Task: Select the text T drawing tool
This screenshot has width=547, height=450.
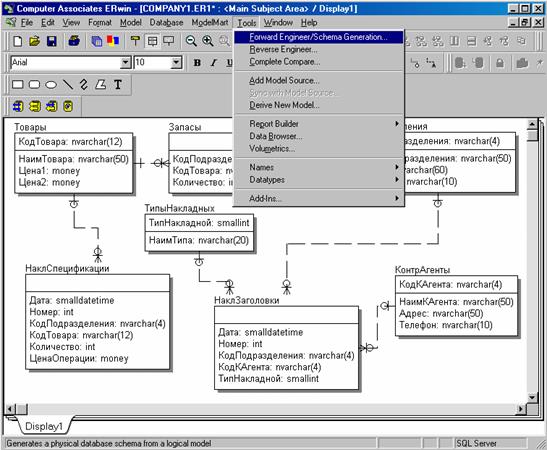Action: click(x=118, y=84)
